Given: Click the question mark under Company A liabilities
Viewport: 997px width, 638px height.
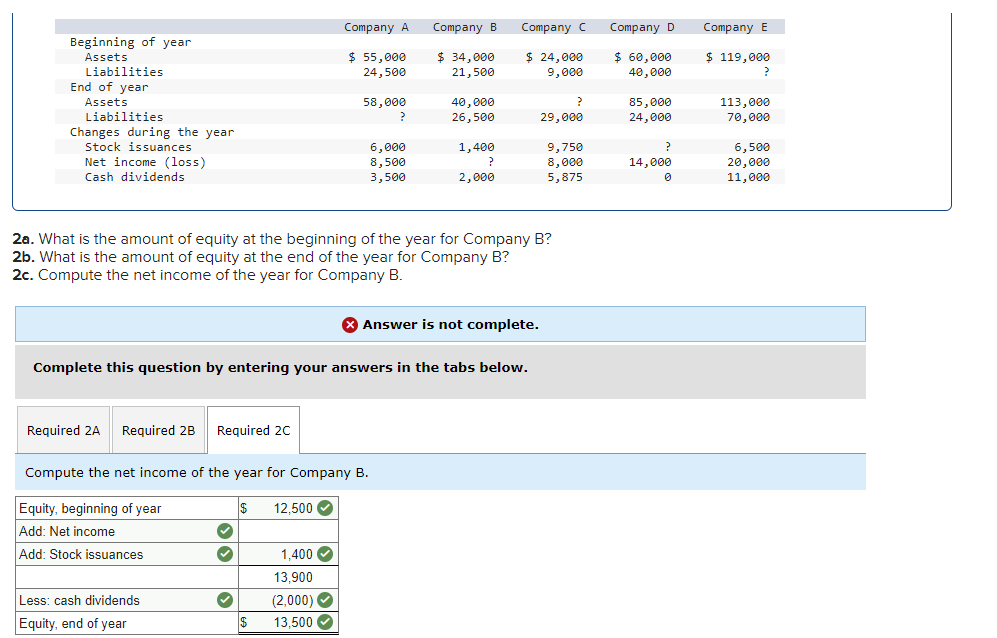Looking at the screenshot, I should point(400,116).
